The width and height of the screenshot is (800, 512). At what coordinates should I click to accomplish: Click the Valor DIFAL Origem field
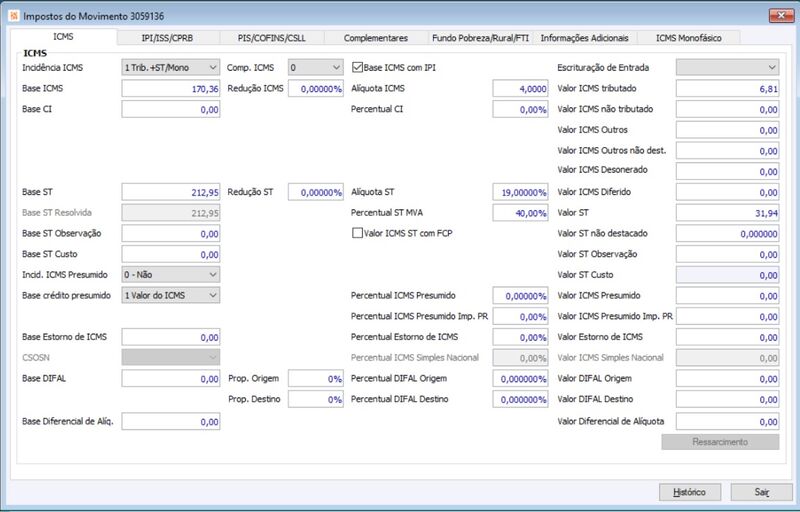(x=728, y=378)
